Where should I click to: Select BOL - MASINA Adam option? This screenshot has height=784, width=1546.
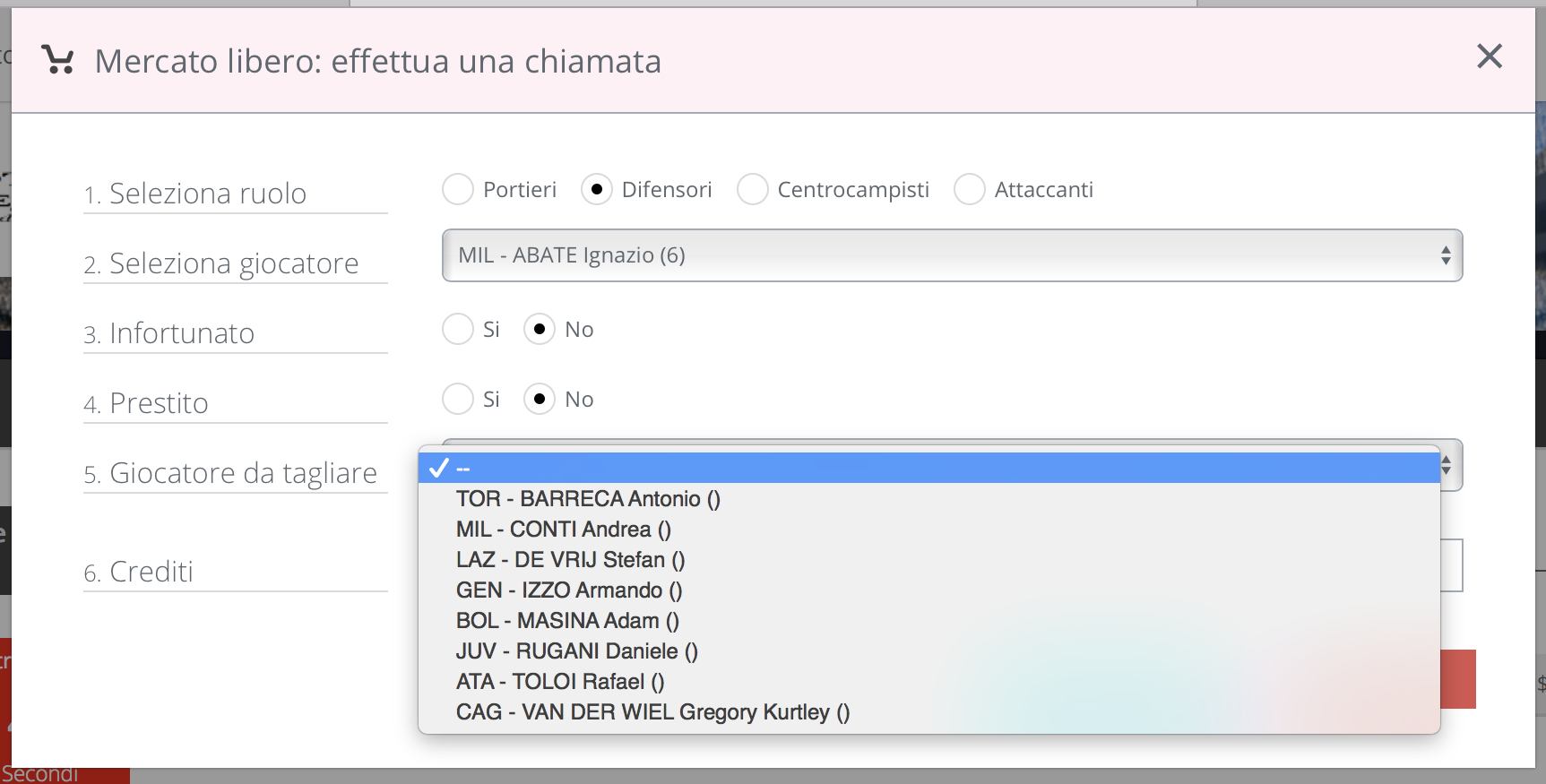click(x=567, y=621)
